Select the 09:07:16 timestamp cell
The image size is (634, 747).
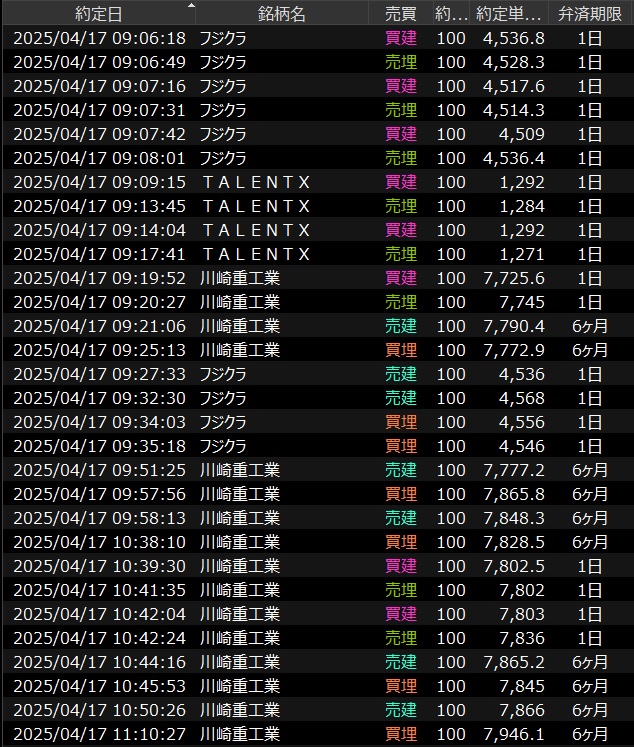100,86
